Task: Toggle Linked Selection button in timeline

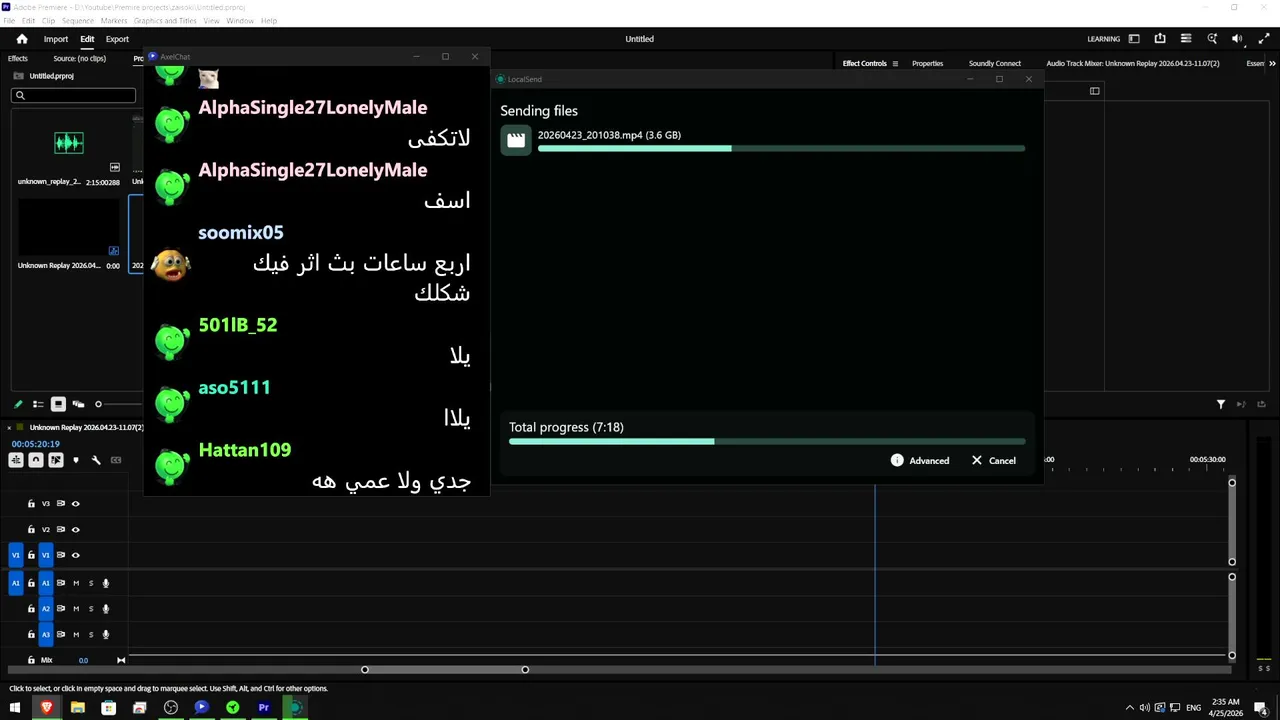Action: [56, 460]
